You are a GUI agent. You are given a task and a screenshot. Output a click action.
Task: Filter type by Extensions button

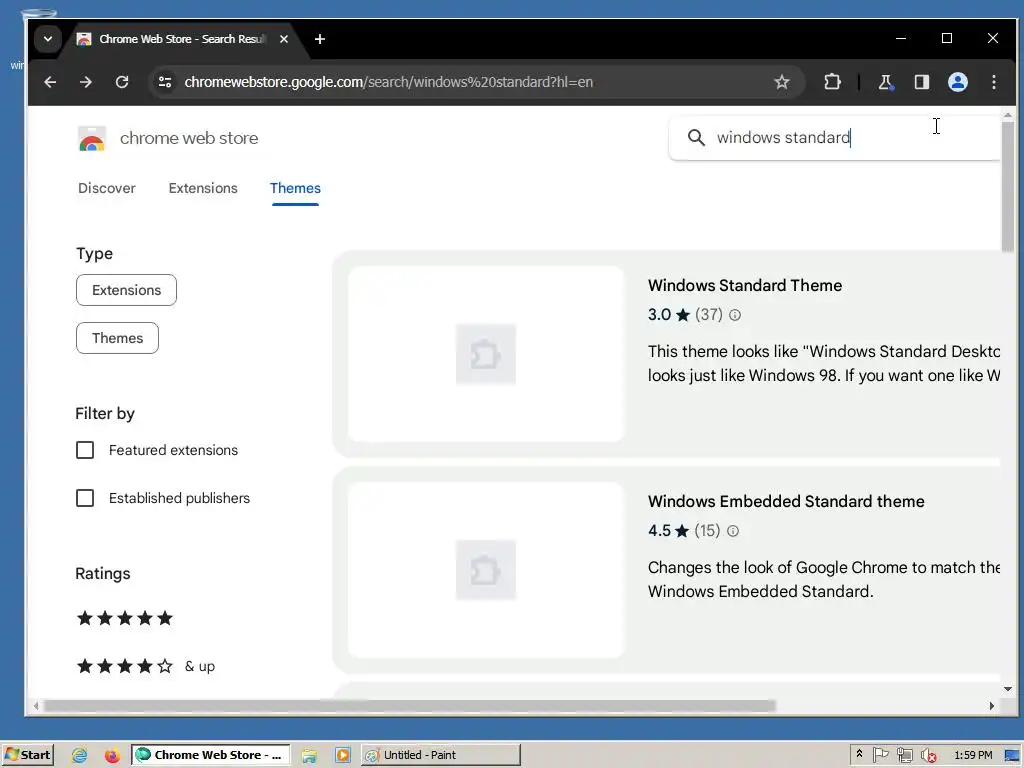[126, 290]
